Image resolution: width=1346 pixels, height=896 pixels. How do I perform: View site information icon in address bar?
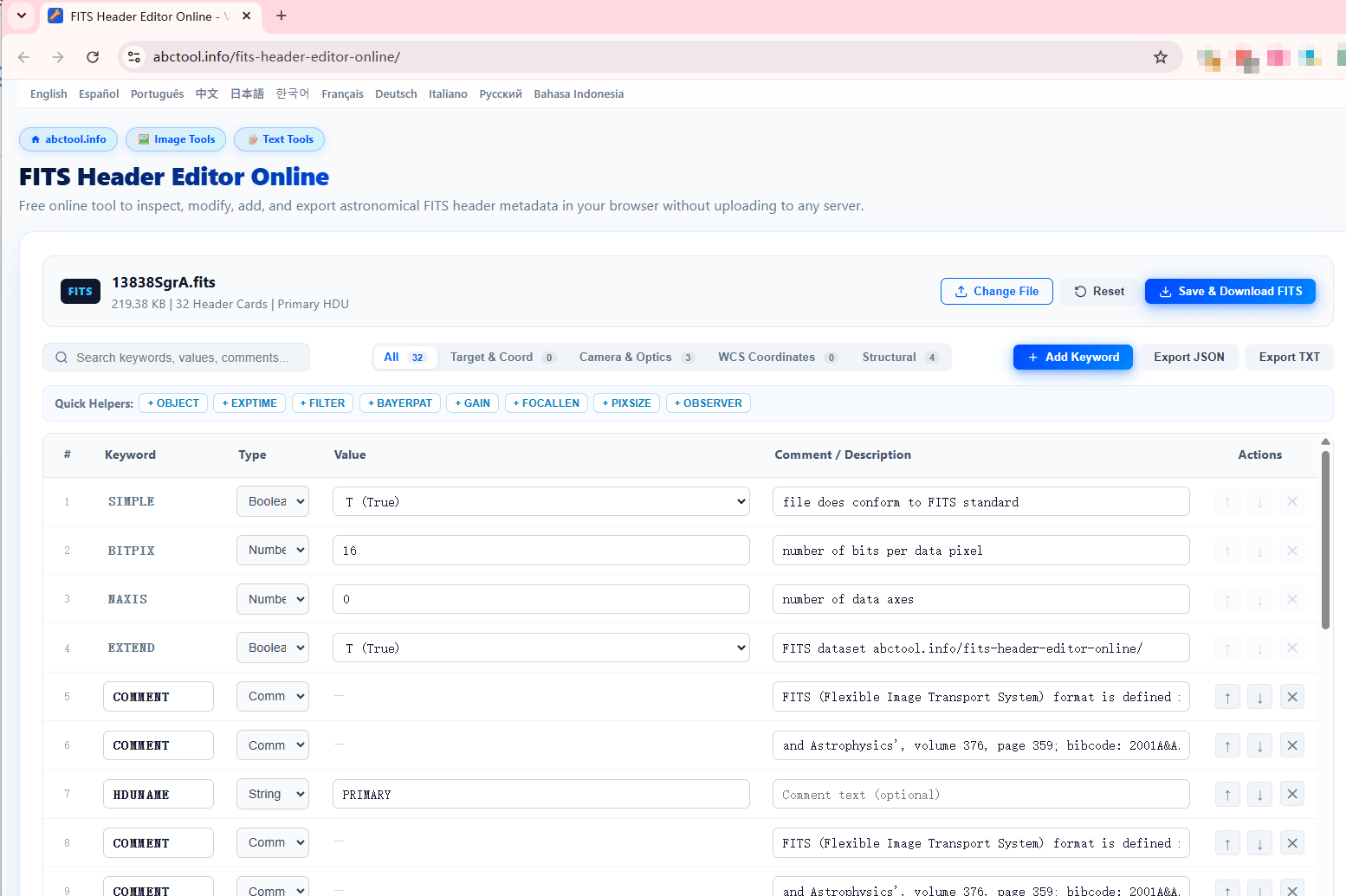(134, 57)
